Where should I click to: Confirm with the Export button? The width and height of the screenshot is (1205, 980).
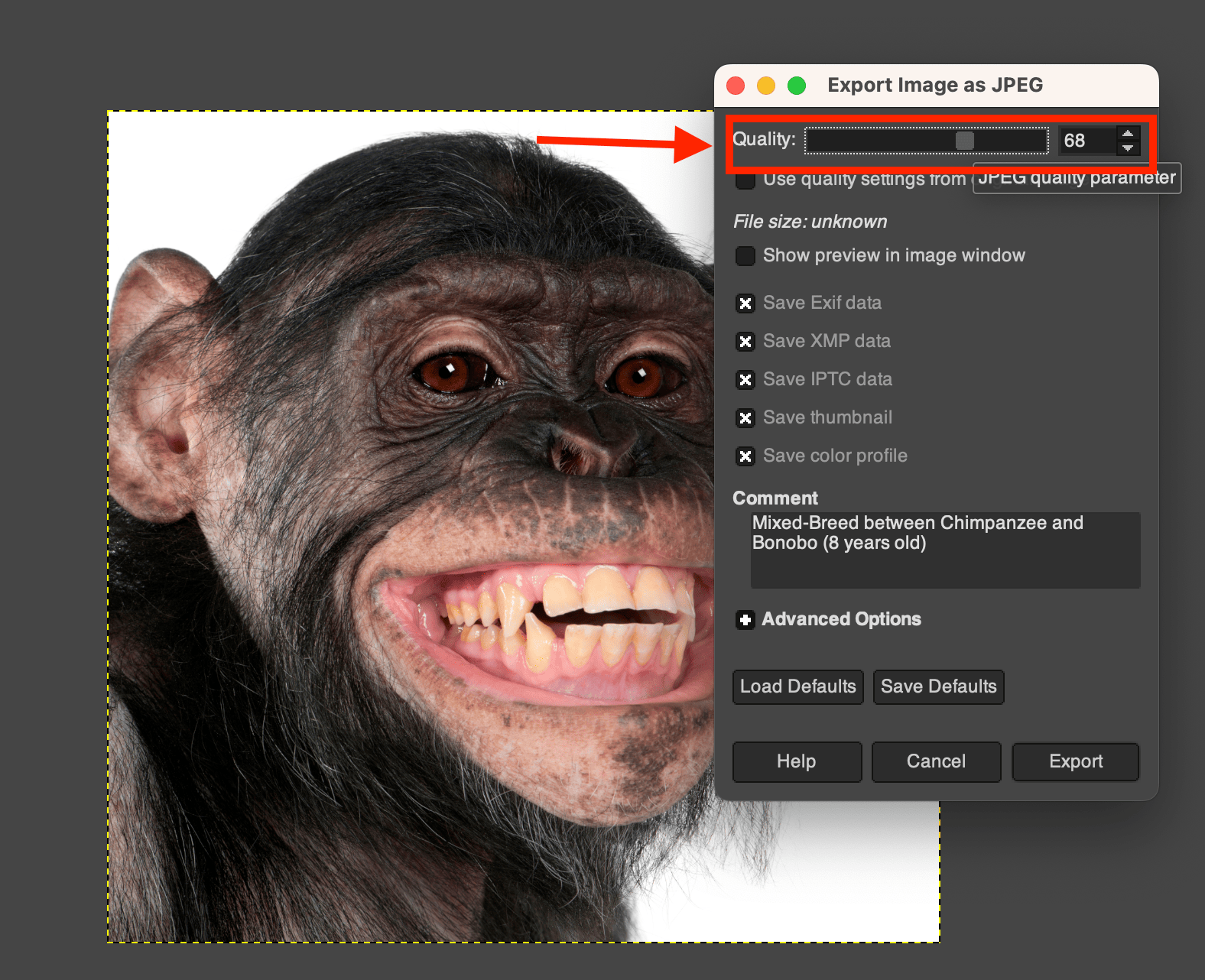[1076, 761]
